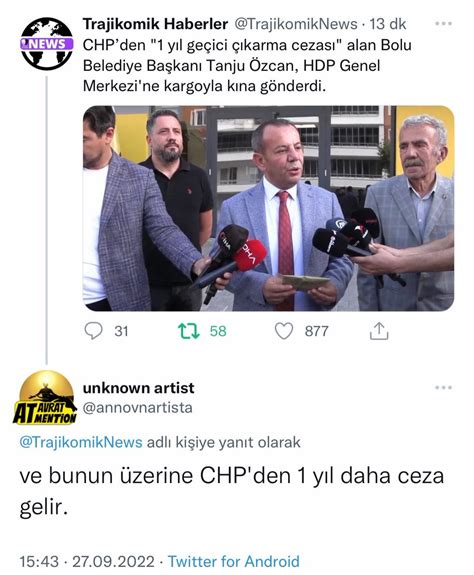Open the @annovnartista handle

pyautogui.click(x=137, y=407)
